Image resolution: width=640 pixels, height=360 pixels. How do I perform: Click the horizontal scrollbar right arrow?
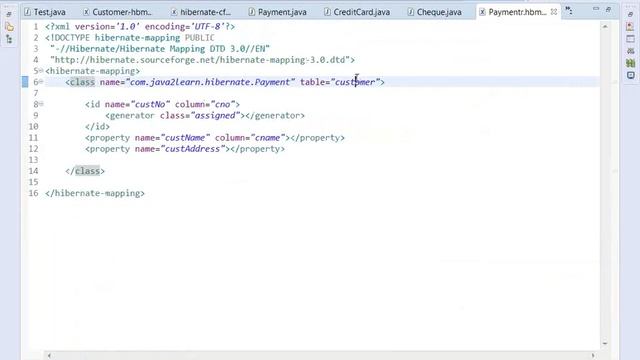[593, 356]
